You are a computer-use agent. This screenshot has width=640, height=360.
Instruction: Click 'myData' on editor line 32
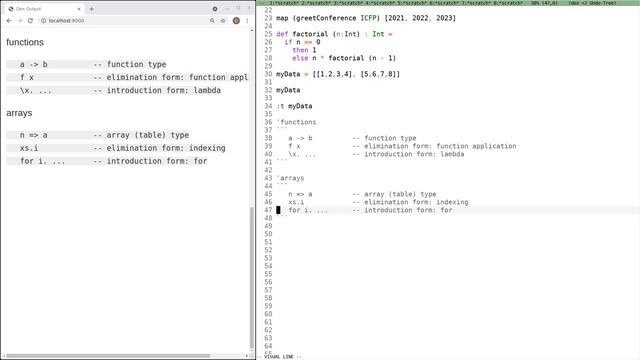coord(288,90)
